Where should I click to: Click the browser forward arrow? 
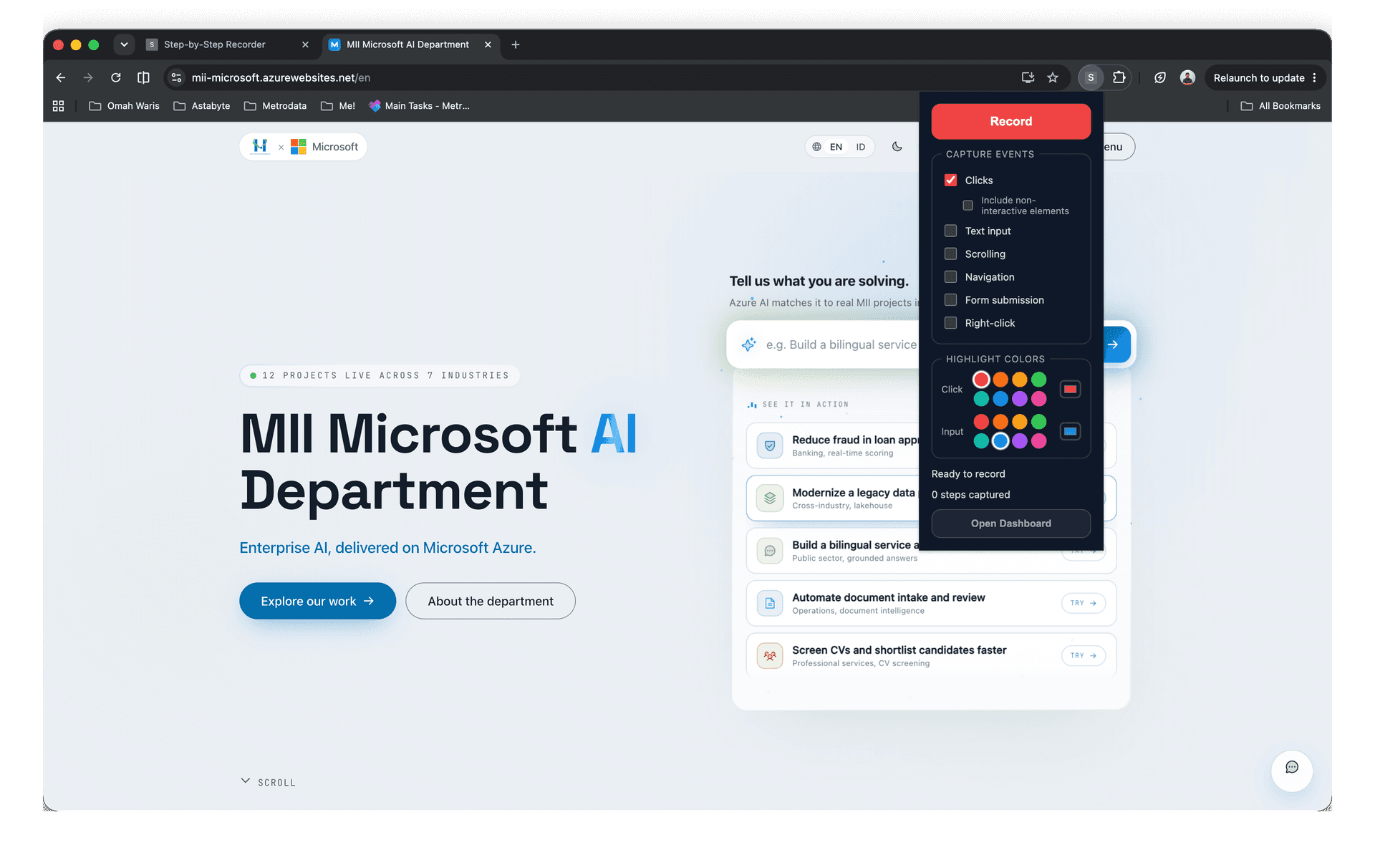click(x=88, y=77)
